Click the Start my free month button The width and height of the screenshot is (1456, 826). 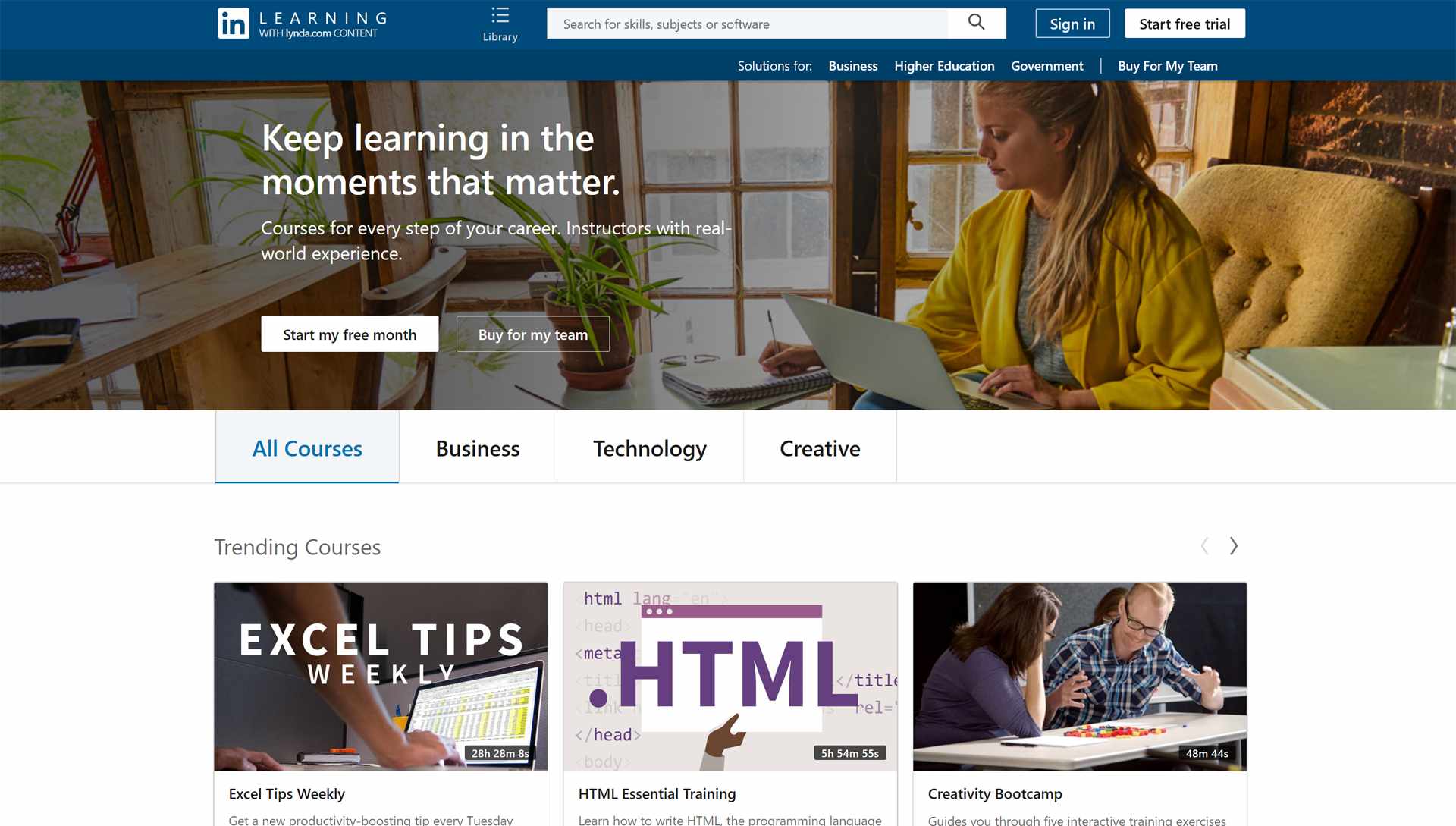[349, 334]
